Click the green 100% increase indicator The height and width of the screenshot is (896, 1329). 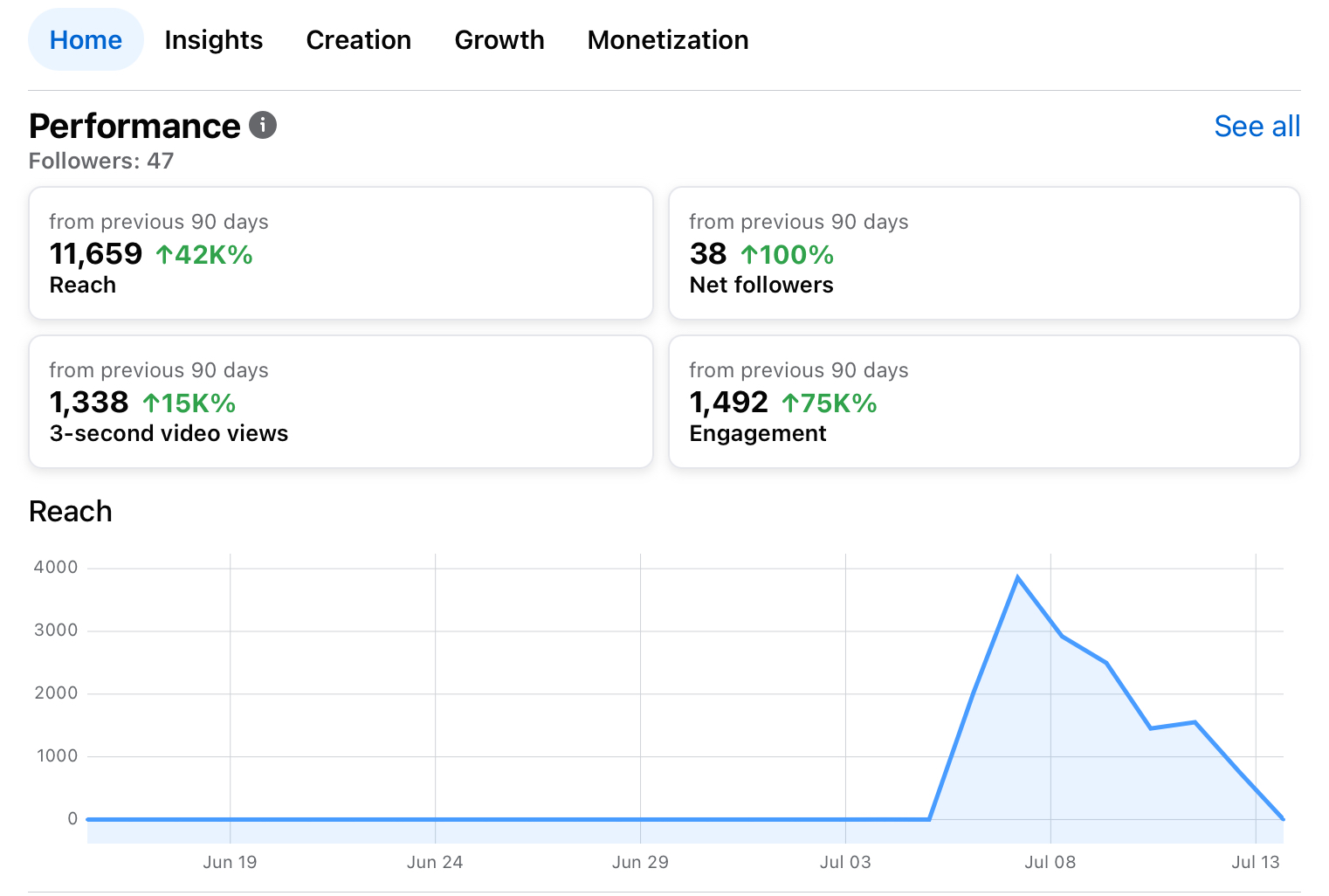pyautogui.click(x=788, y=255)
